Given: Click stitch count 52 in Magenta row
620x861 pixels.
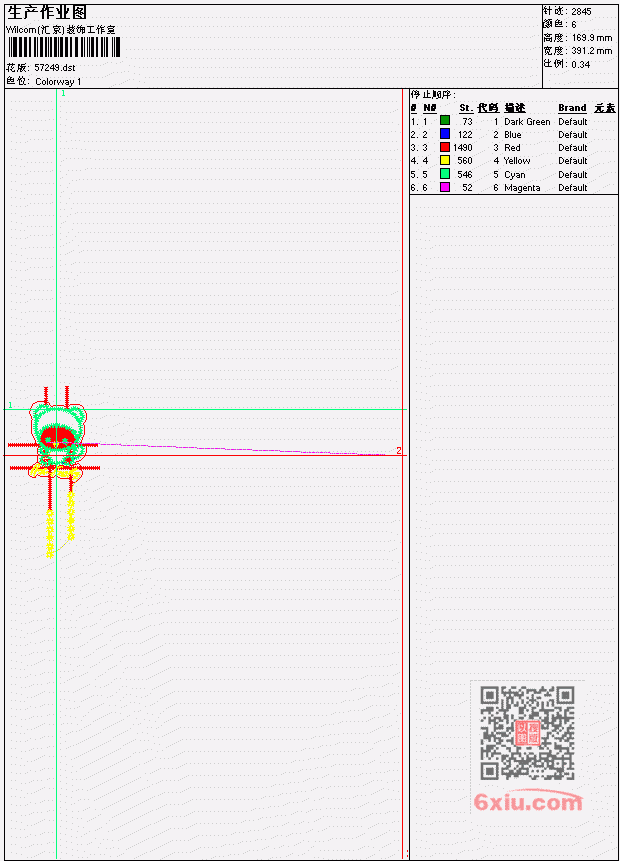Looking at the screenshot, I should pyautogui.click(x=467, y=188).
